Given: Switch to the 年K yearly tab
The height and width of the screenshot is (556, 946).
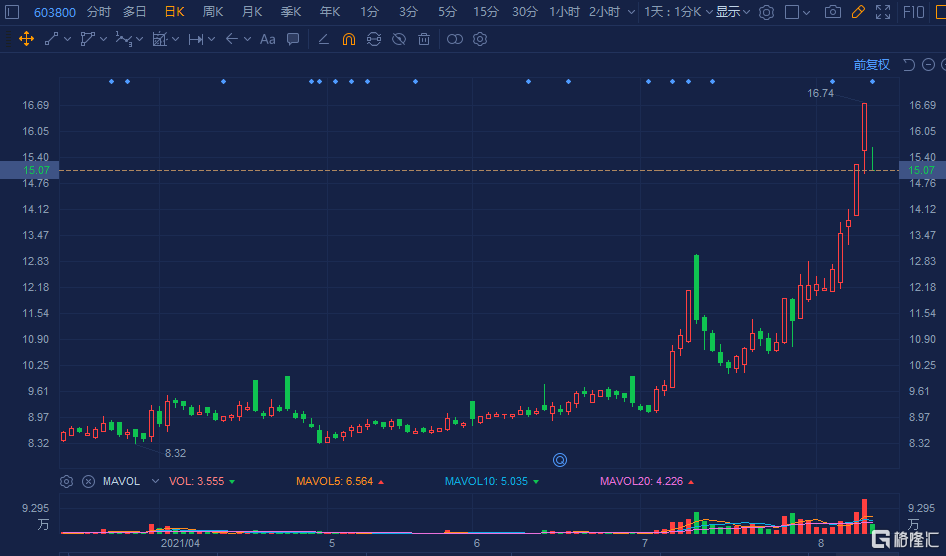Looking at the screenshot, I should 330,12.
